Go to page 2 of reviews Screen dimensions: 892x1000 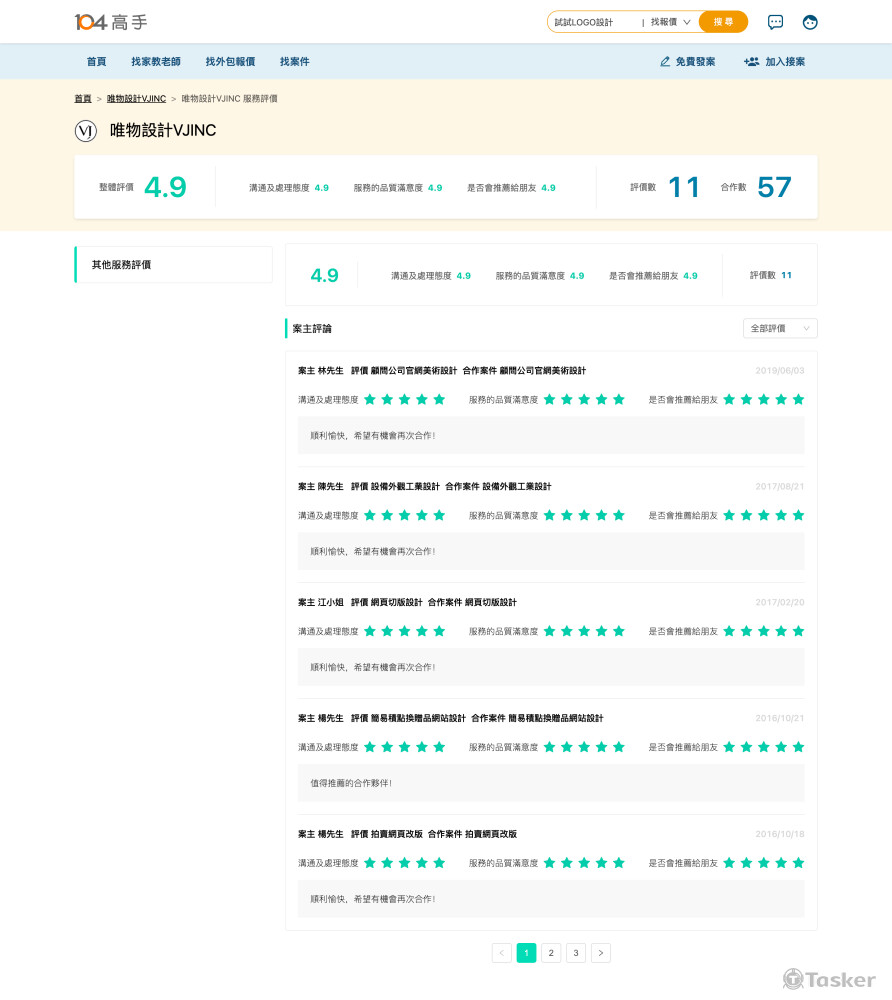[551, 953]
